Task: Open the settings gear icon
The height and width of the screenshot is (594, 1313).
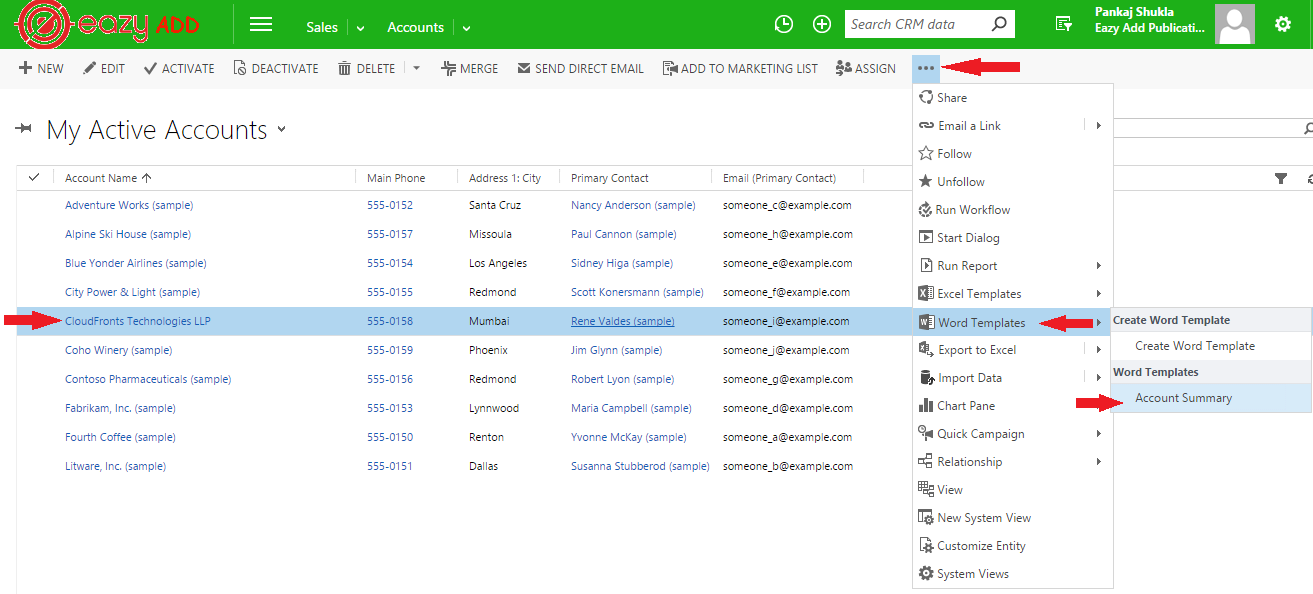Action: click(1283, 25)
